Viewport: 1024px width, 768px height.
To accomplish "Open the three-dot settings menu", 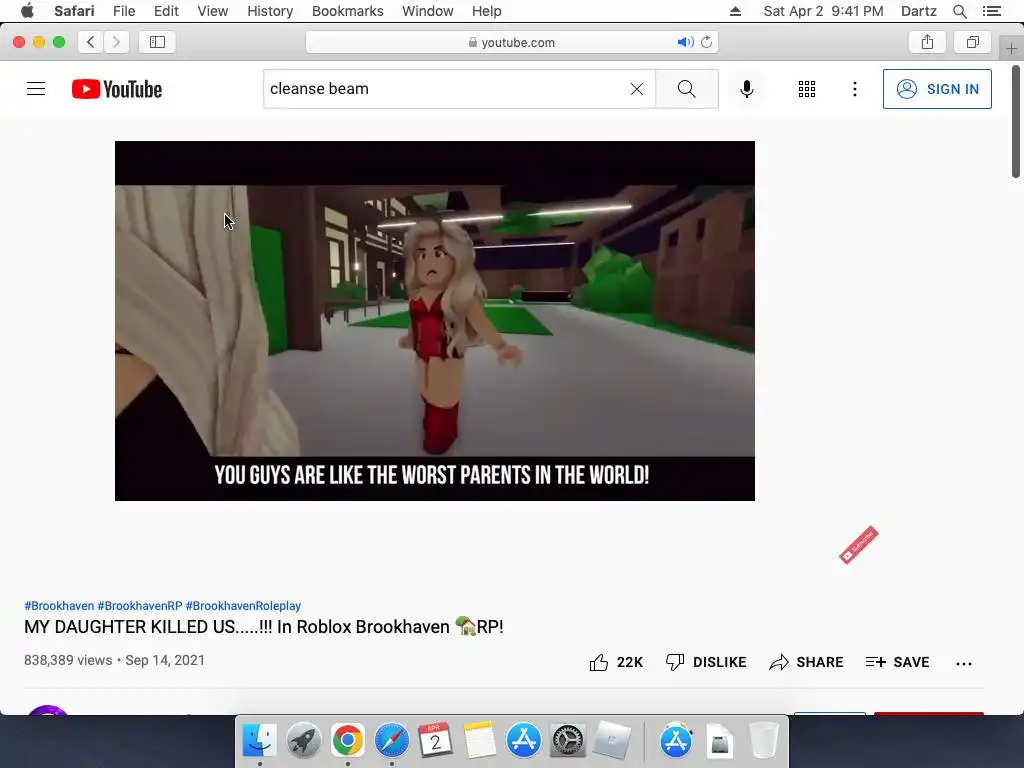I will tap(855, 89).
